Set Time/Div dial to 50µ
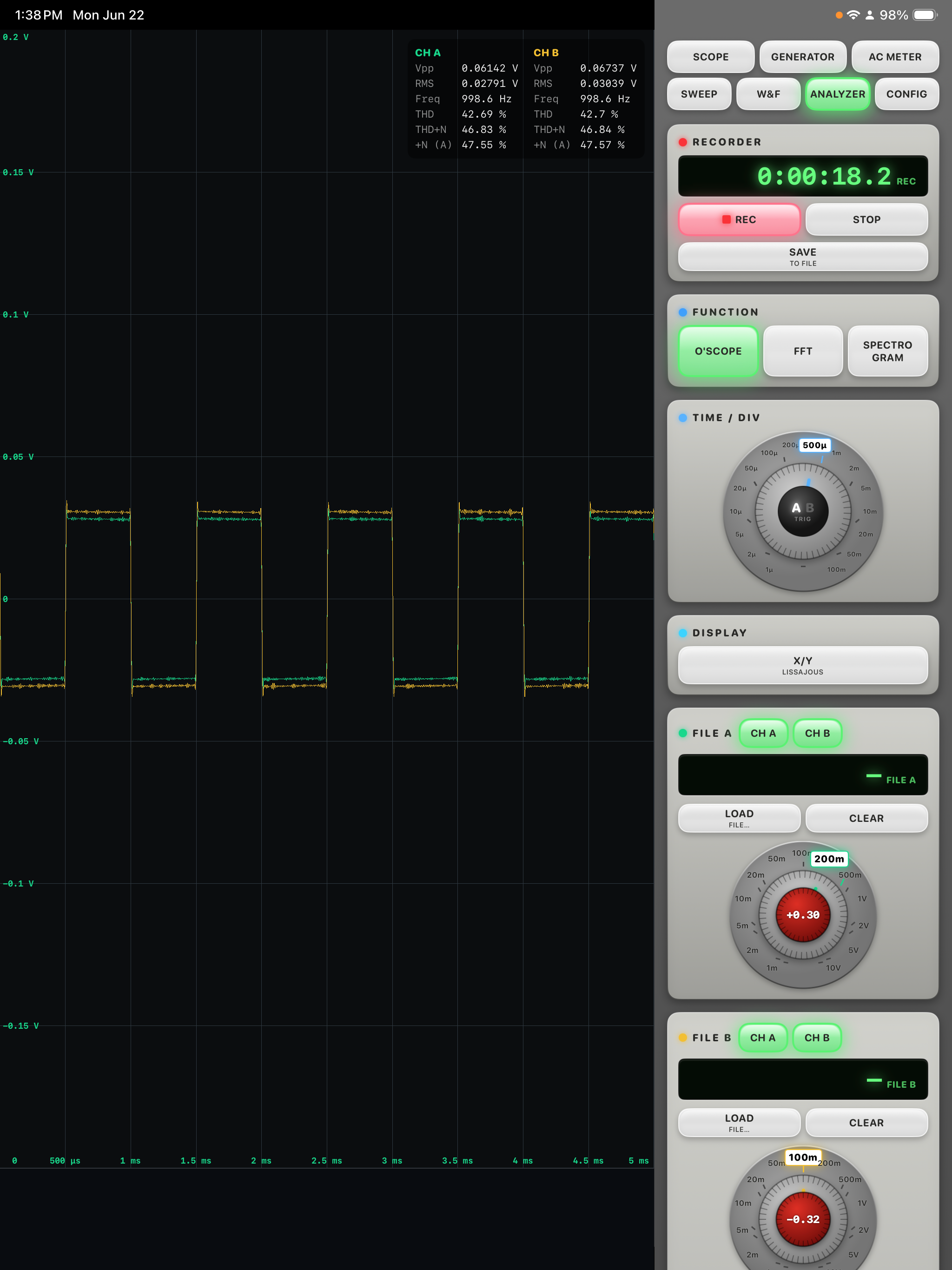952x1270 pixels. coord(750,469)
